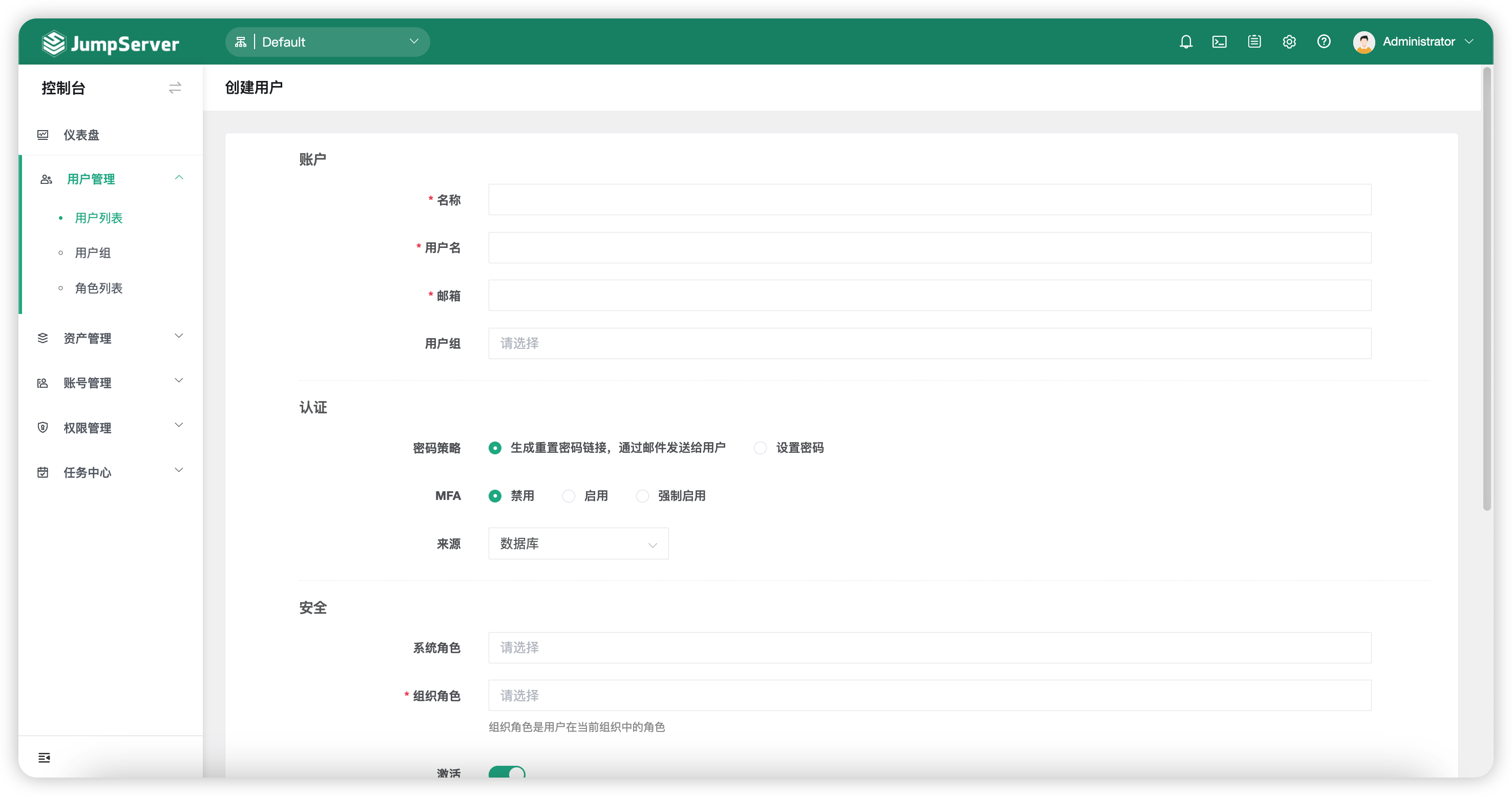The image size is (1512, 796).
Task: Open the system settings gear icon
Action: (x=1289, y=41)
